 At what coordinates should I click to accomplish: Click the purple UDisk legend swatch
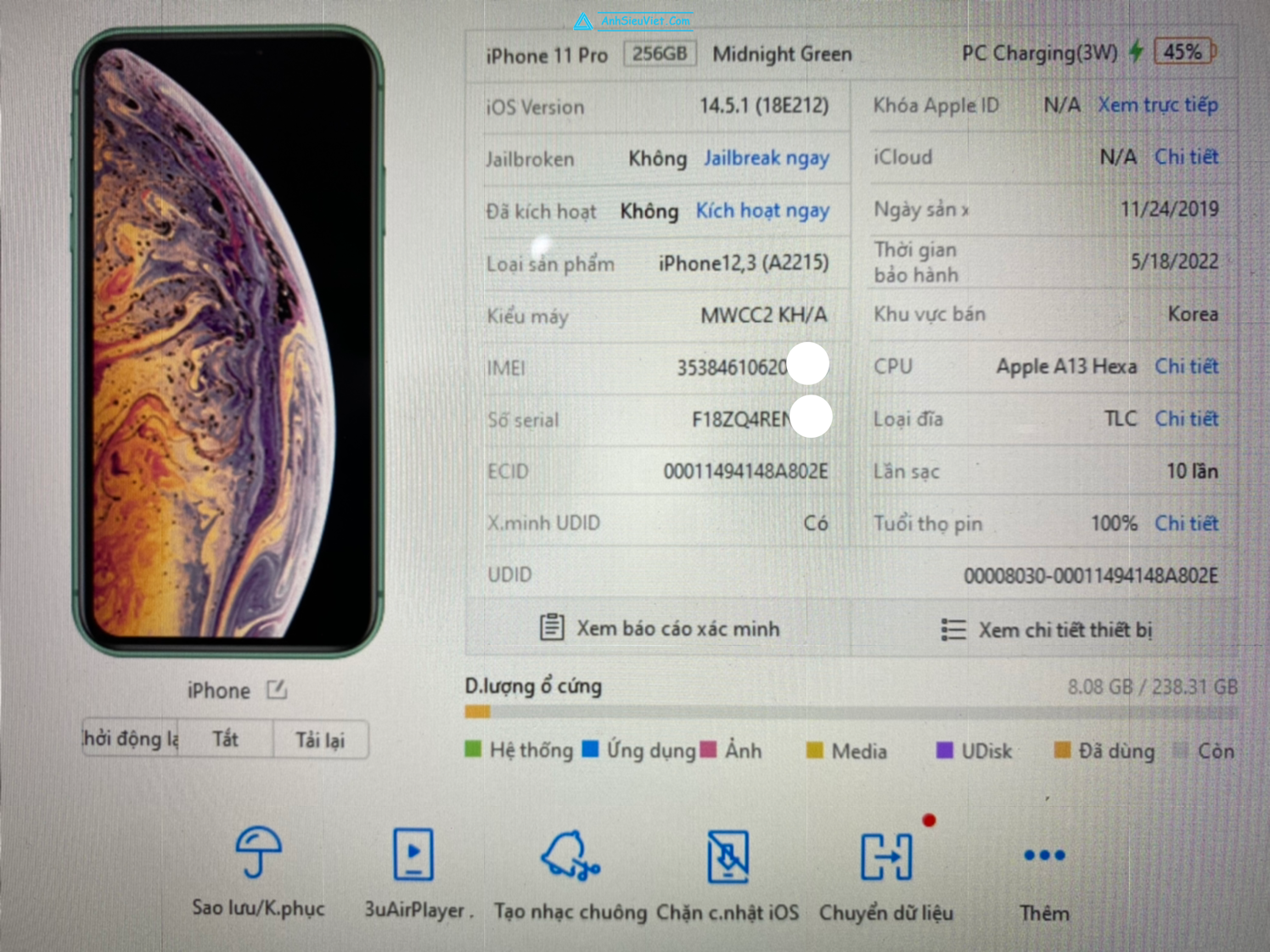pos(944,750)
